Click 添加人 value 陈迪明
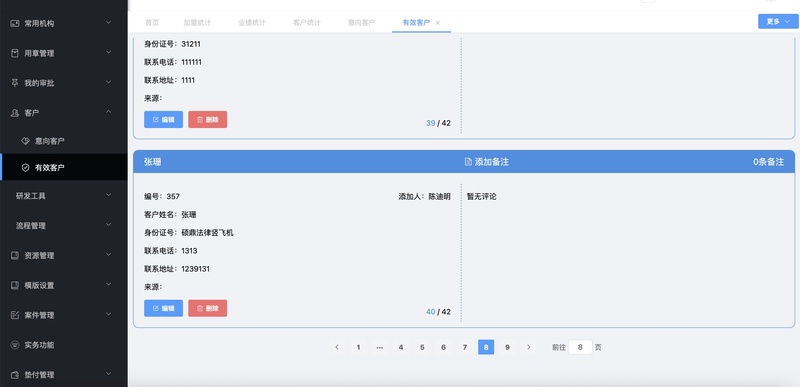This screenshot has height=387, width=800. 439,196
